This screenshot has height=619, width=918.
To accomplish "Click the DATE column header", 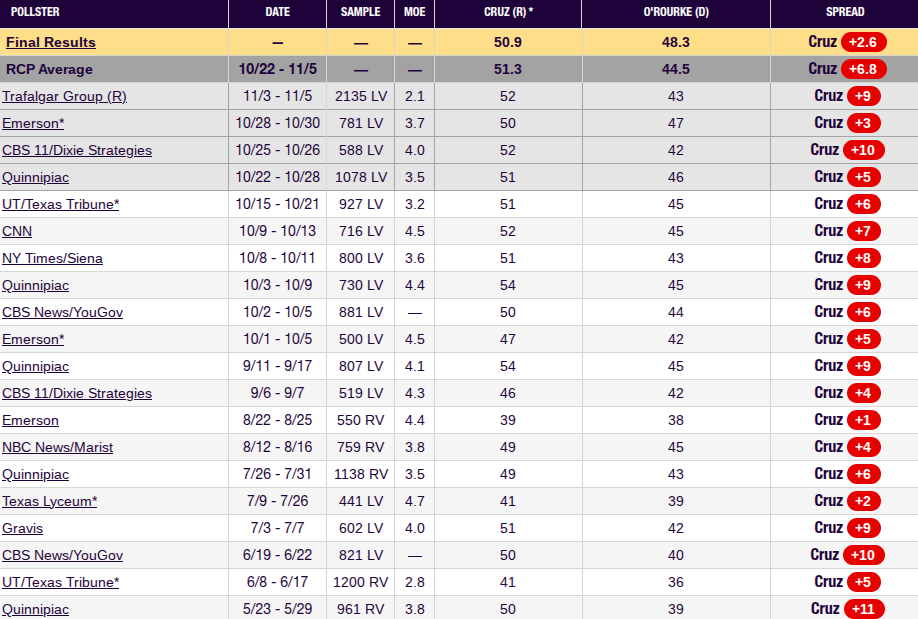I will tap(278, 12).
